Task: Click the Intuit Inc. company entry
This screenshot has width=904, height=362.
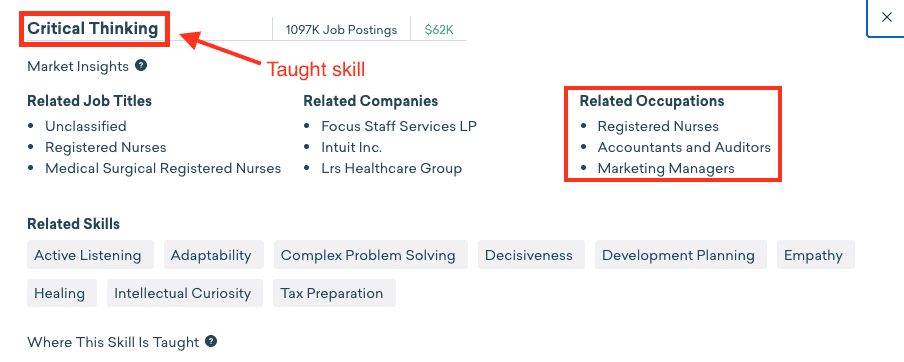Action: pyautogui.click(x=352, y=147)
